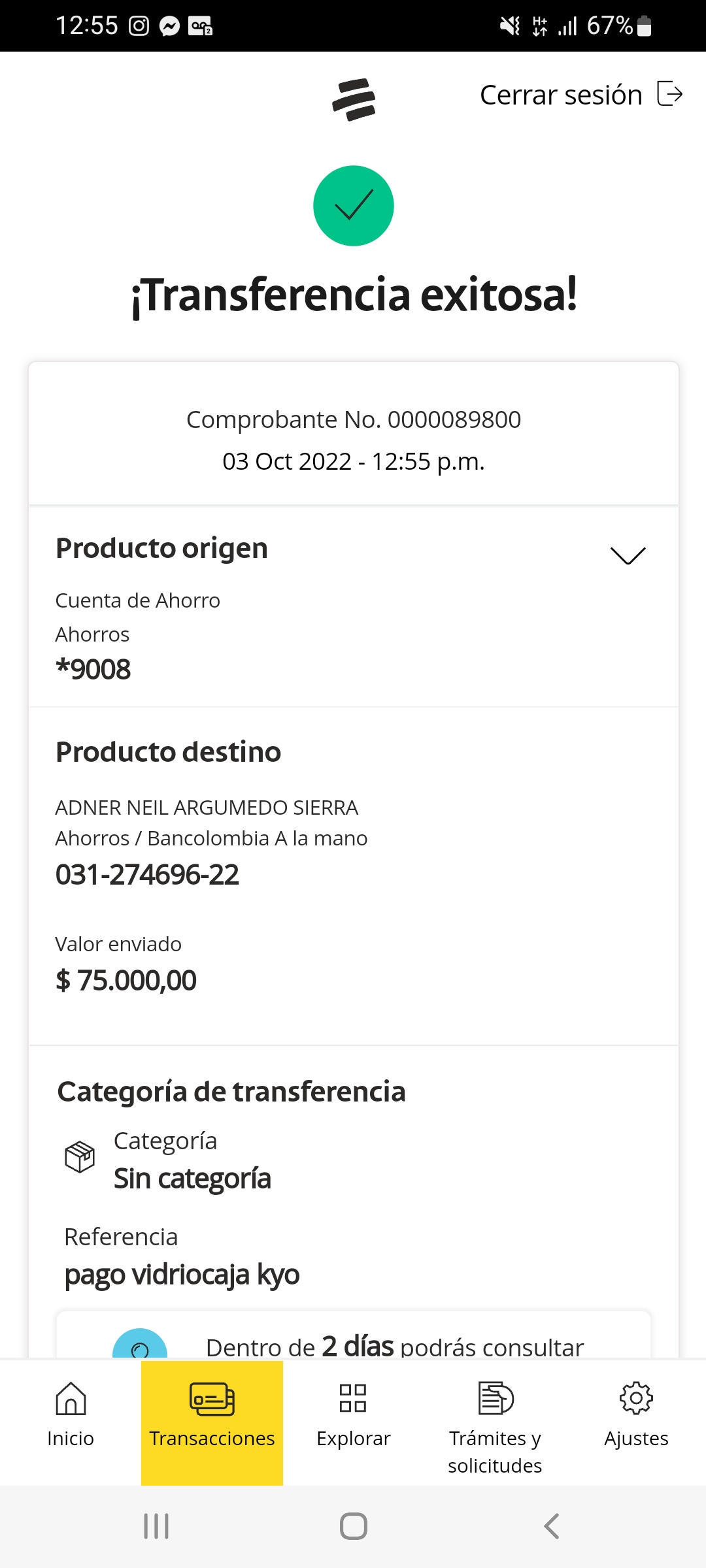706x1568 pixels.
Task: Tap the Android back button
Action: pos(552,1526)
